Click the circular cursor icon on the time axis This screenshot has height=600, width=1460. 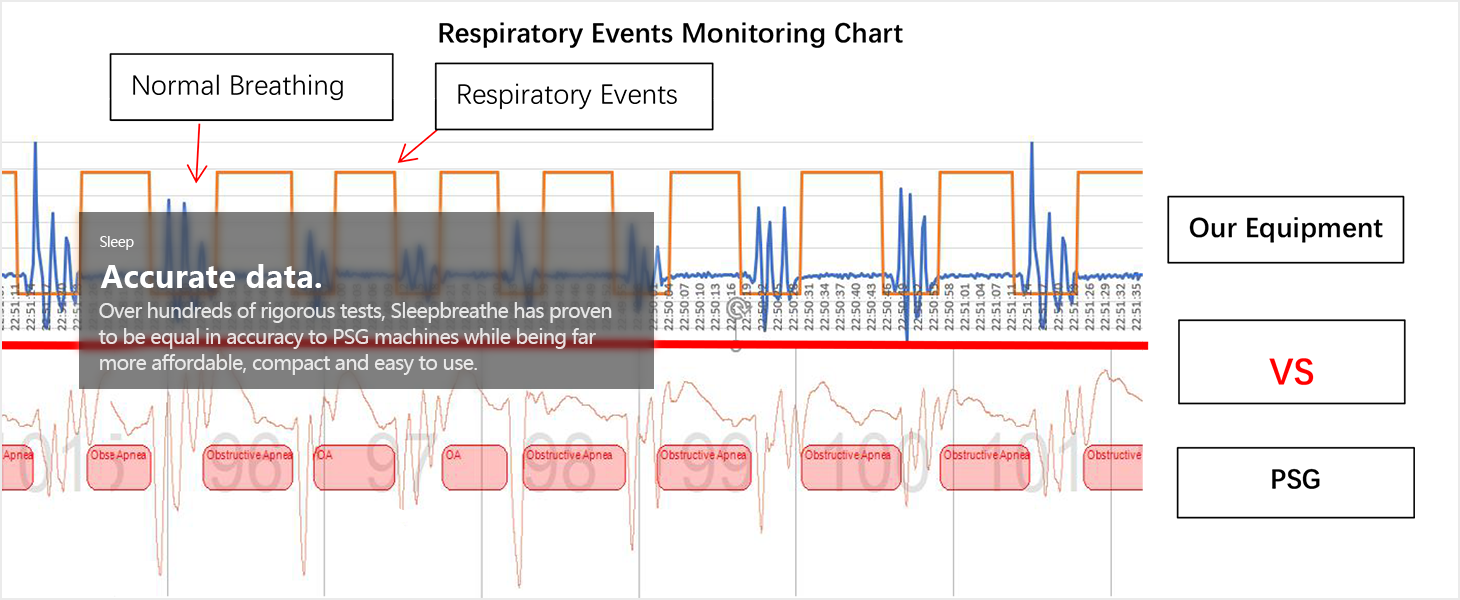(x=737, y=307)
